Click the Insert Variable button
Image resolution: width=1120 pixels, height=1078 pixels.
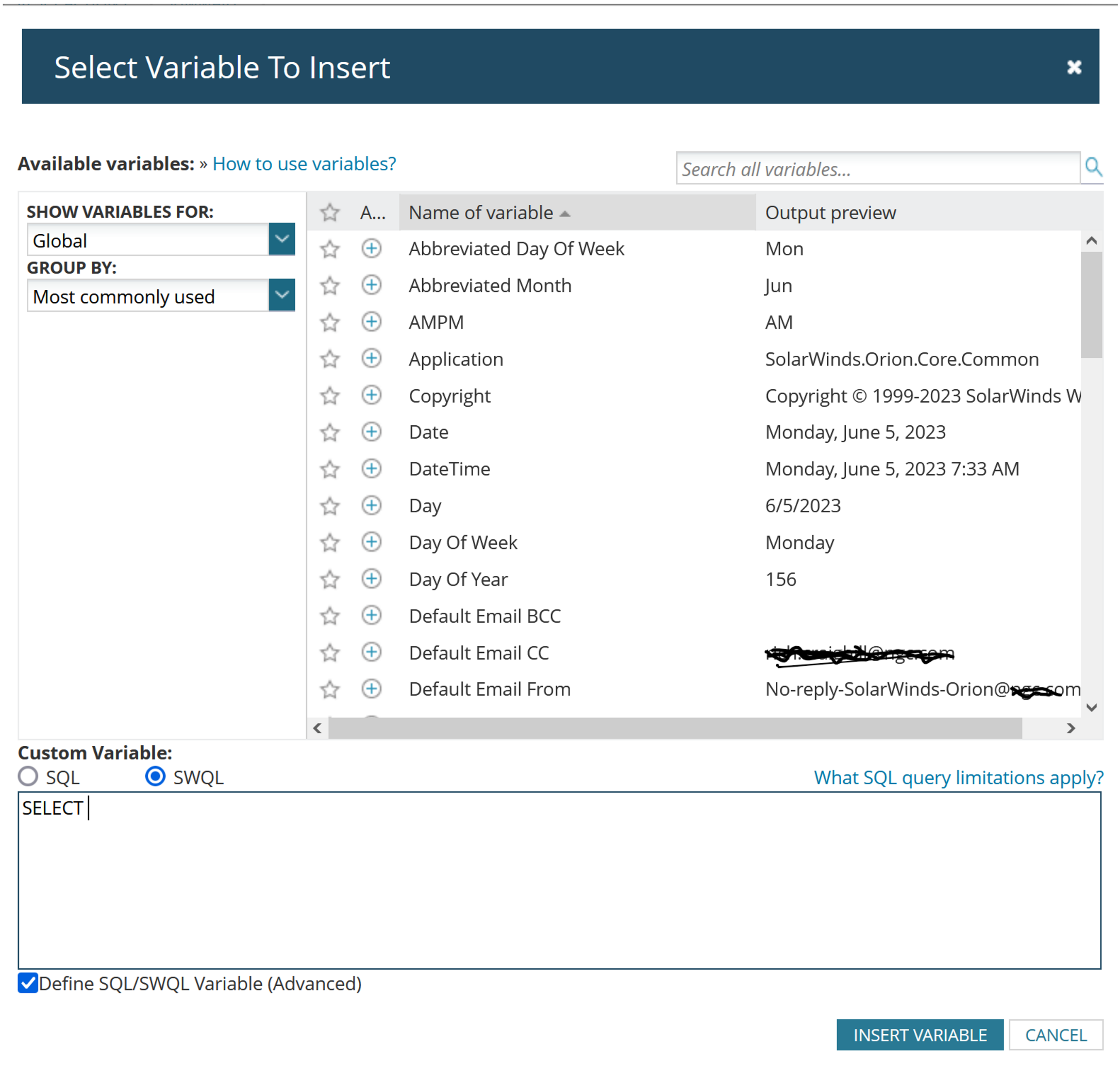click(919, 1035)
